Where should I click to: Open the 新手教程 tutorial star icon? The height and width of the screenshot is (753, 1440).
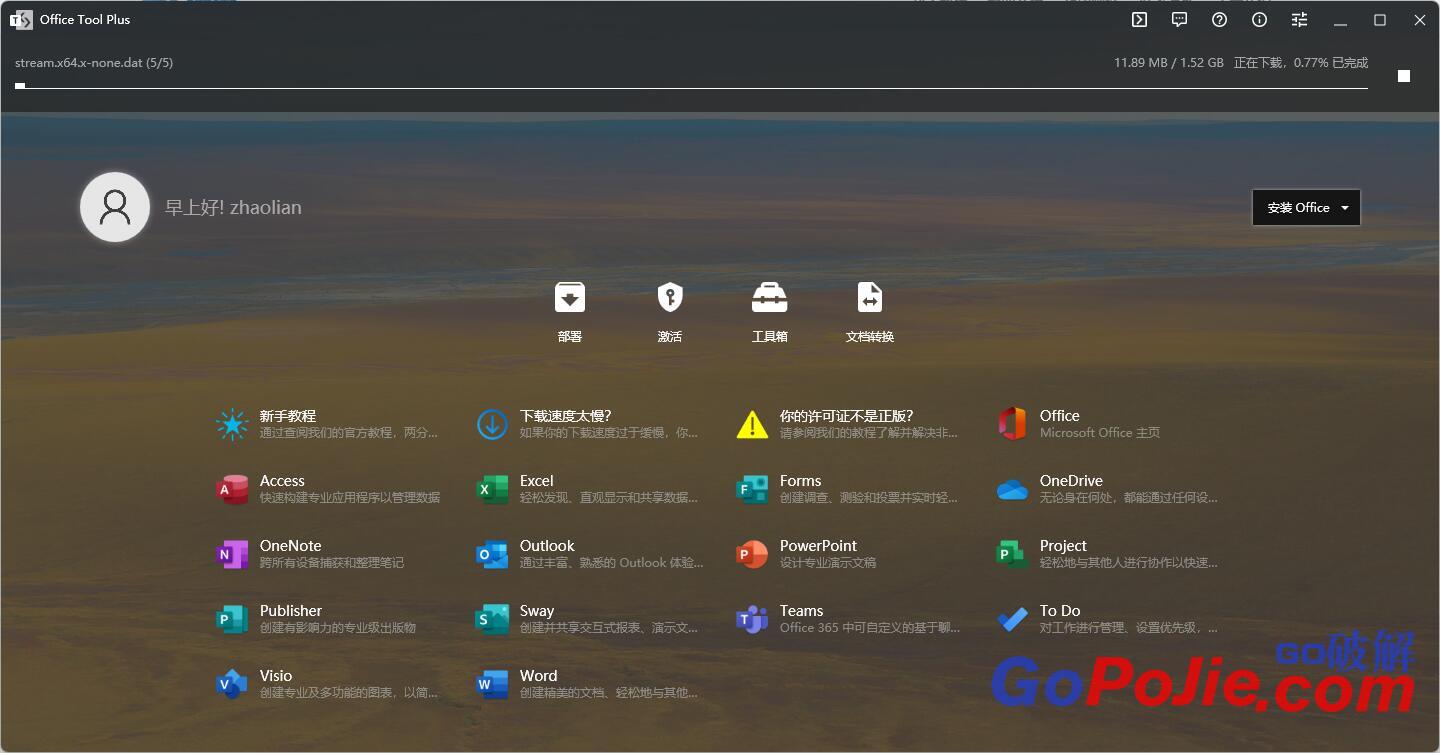tap(232, 424)
